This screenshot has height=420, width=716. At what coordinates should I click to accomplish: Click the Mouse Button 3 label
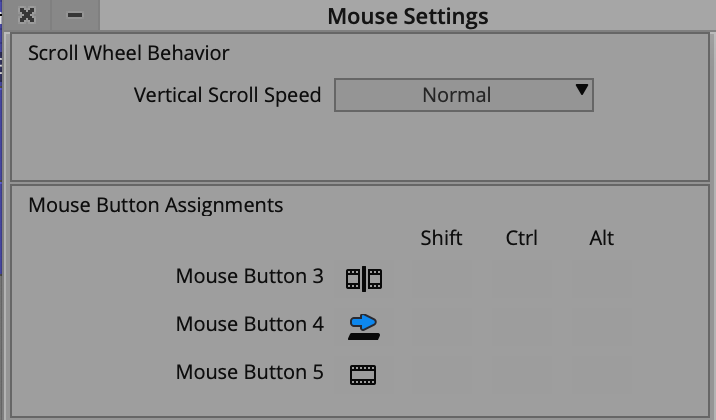pyautogui.click(x=250, y=276)
